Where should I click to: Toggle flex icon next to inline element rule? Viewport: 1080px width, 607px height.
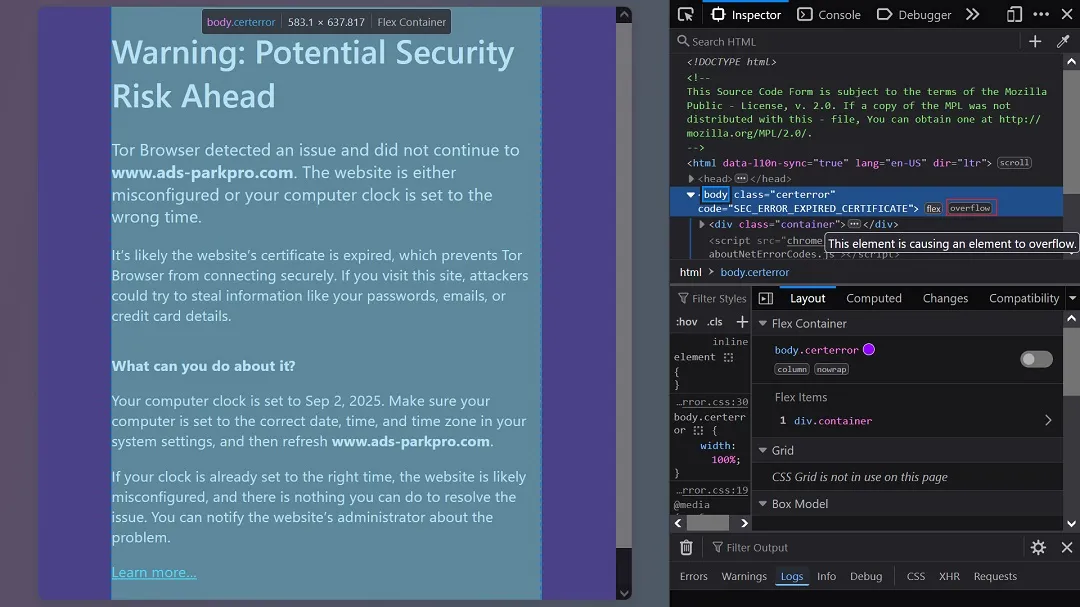click(728, 357)
